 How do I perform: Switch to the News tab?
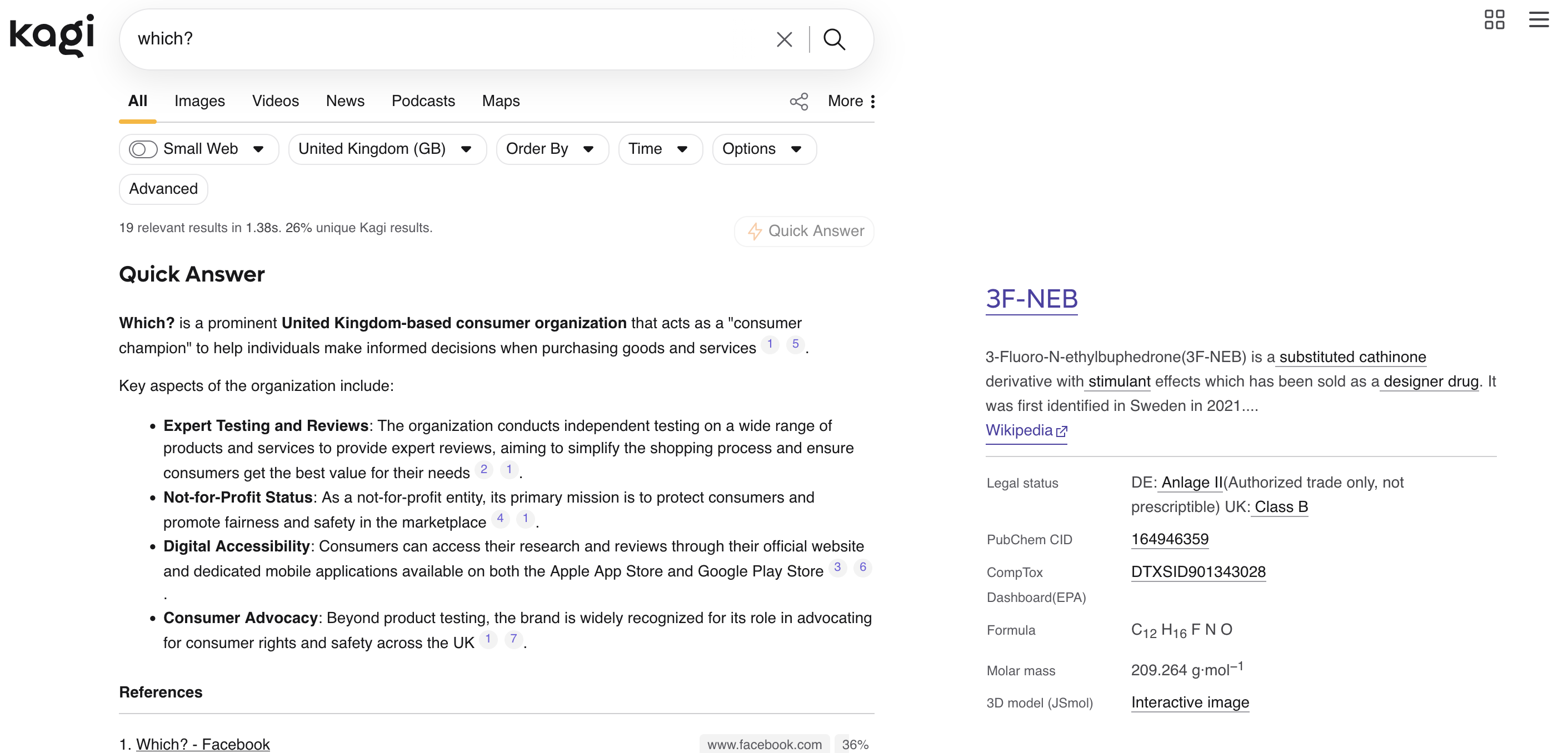345,101
